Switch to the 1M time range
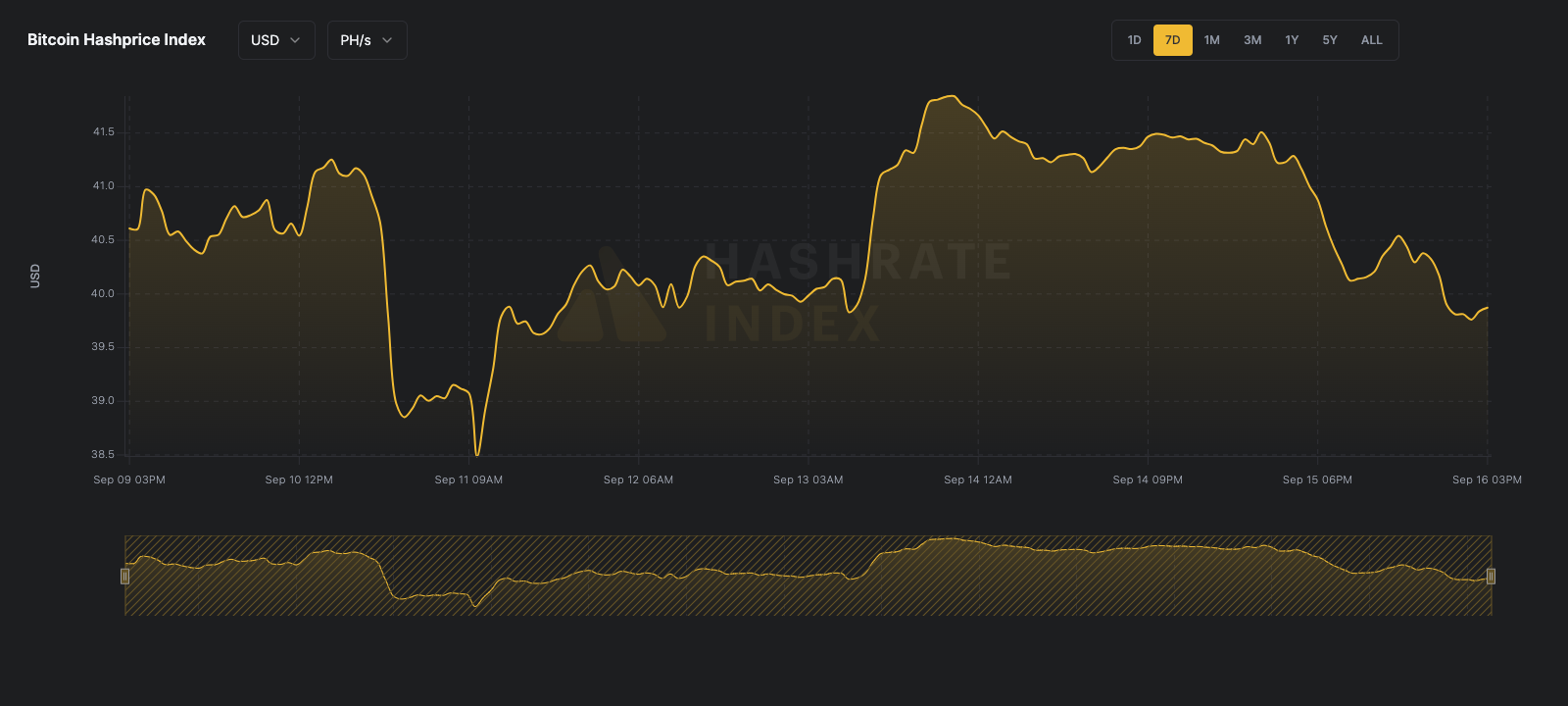This screenshot has height=706, width=1568. [1212, 40]
